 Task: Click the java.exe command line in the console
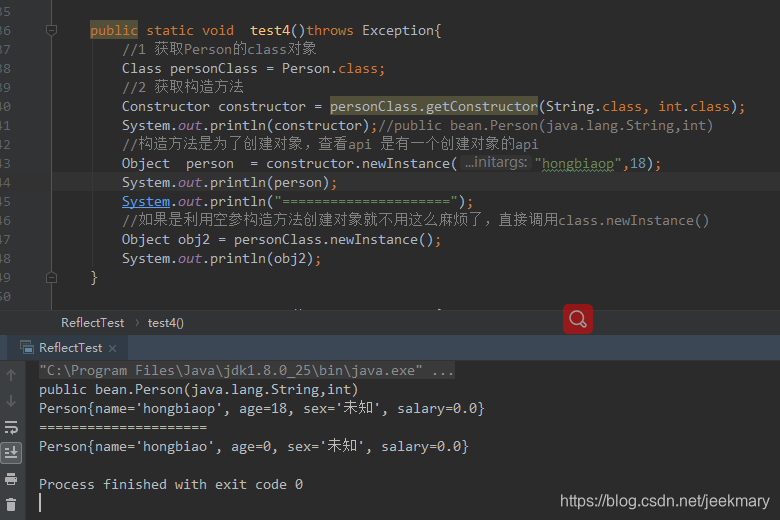[x=246, y=371]
